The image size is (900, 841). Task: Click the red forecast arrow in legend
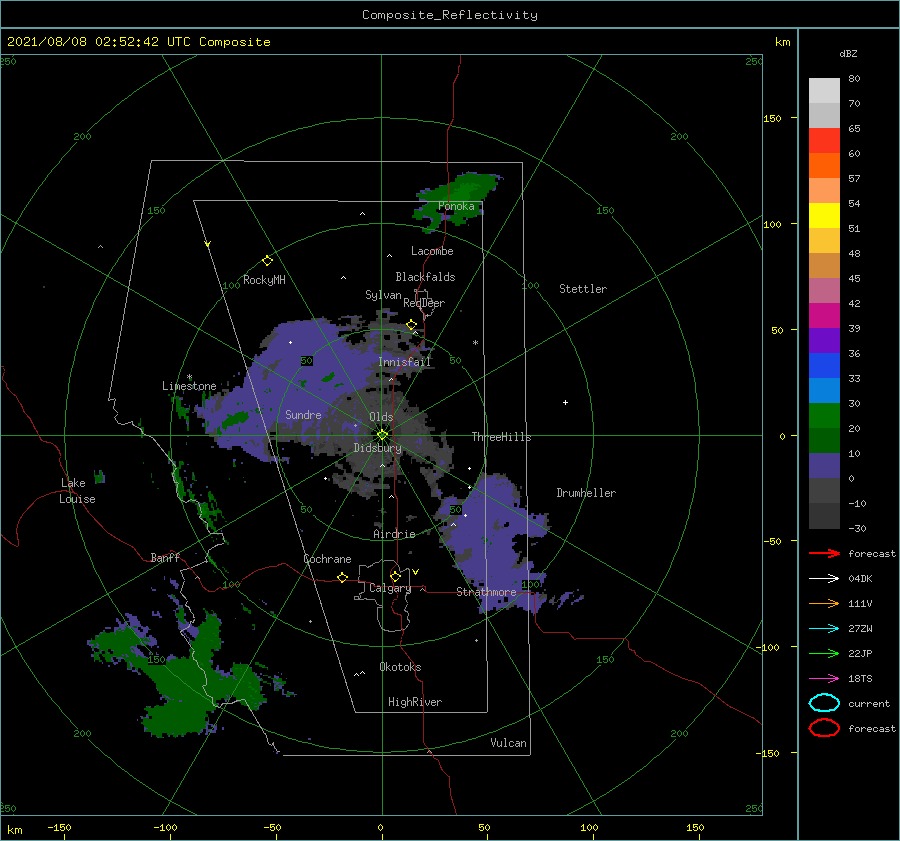pyautogui.click(x=824, y=553)
